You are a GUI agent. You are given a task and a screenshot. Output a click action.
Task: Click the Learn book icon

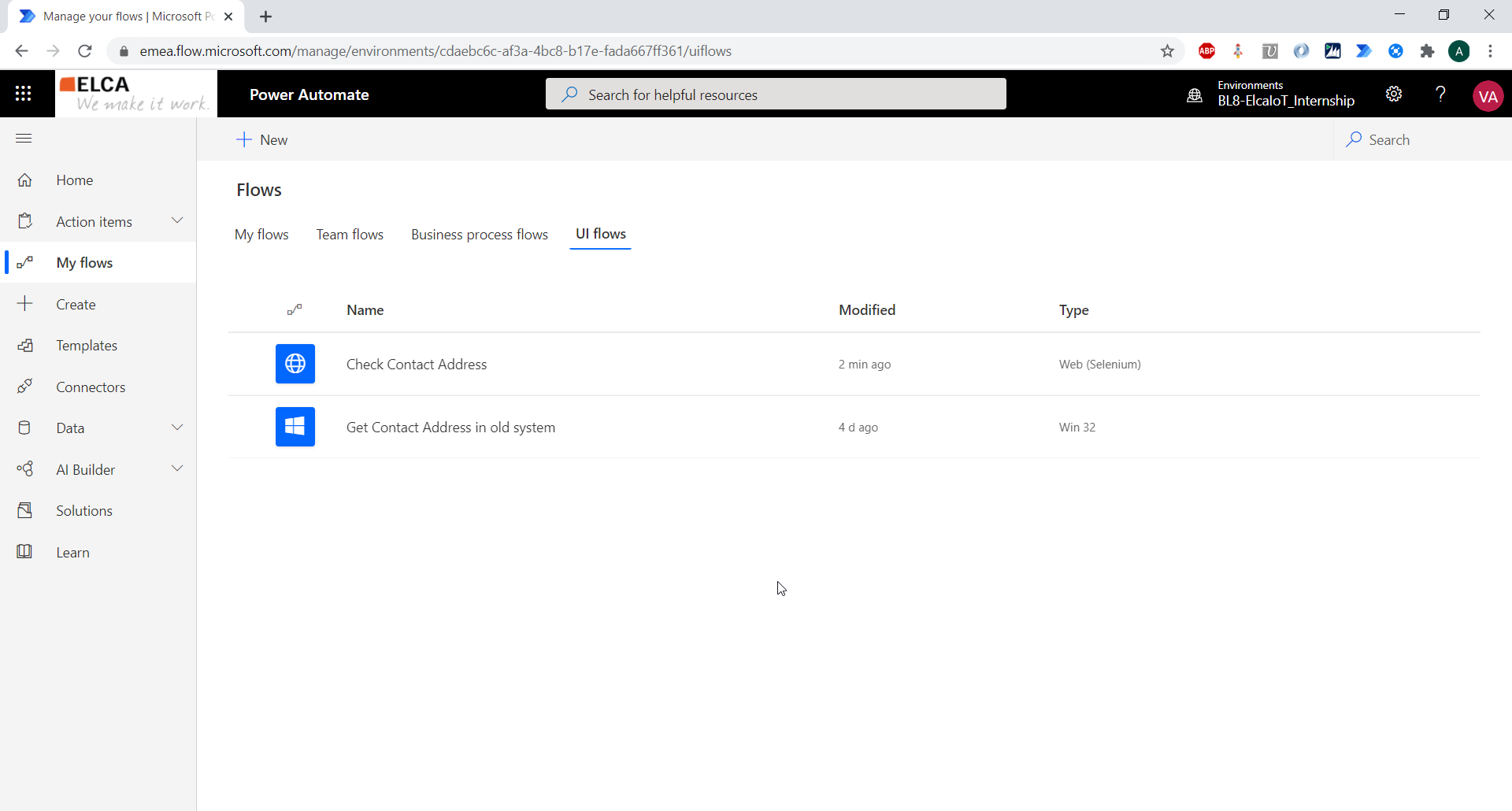point(25,552)
